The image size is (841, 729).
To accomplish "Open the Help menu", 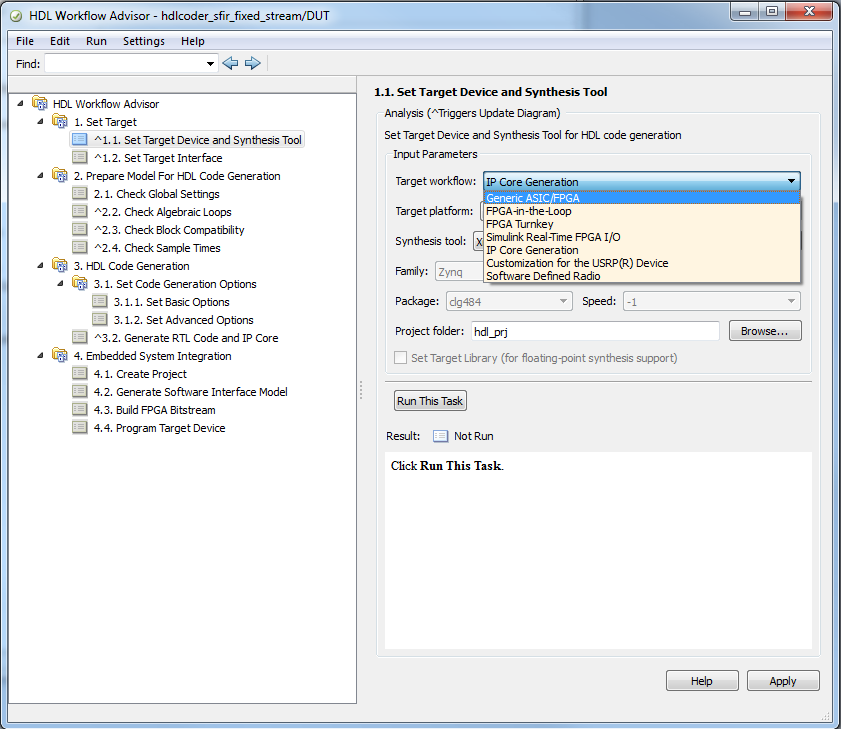I will 193,41.
